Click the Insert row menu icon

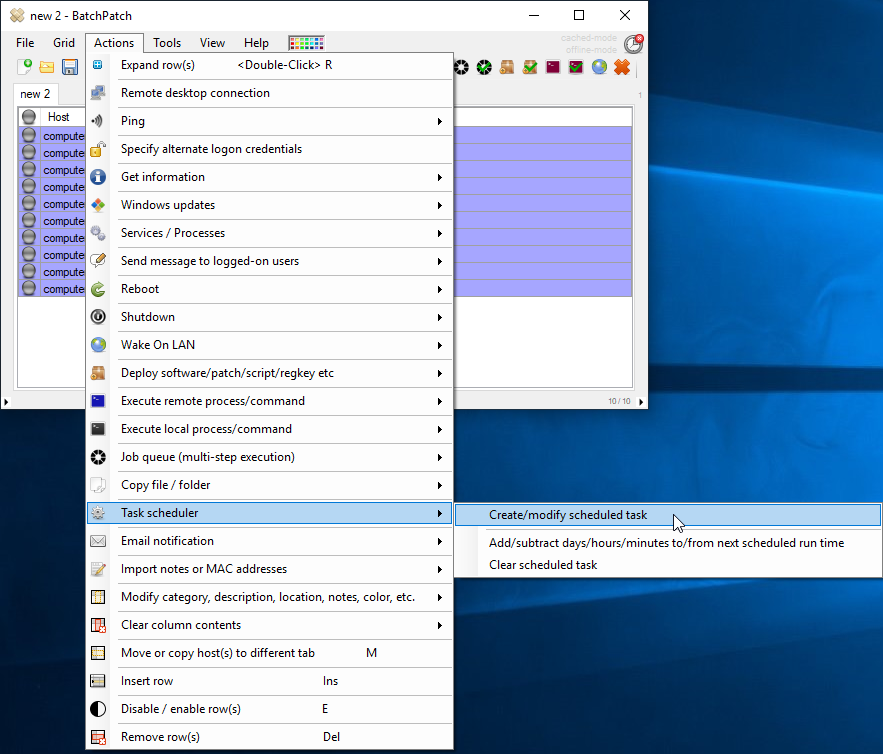[98, 681]
